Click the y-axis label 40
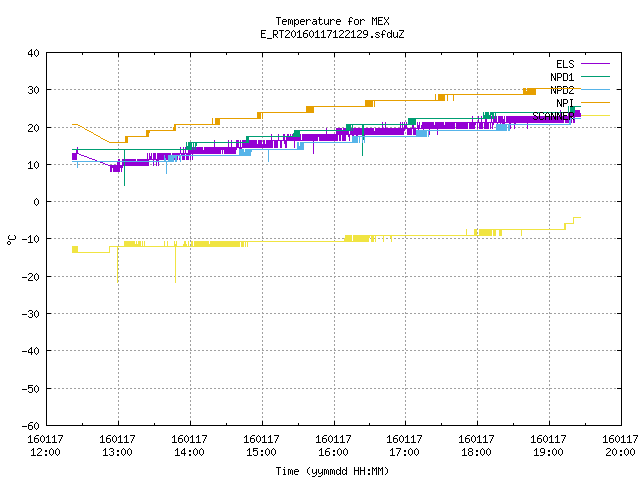 click(x=33, y=53)
